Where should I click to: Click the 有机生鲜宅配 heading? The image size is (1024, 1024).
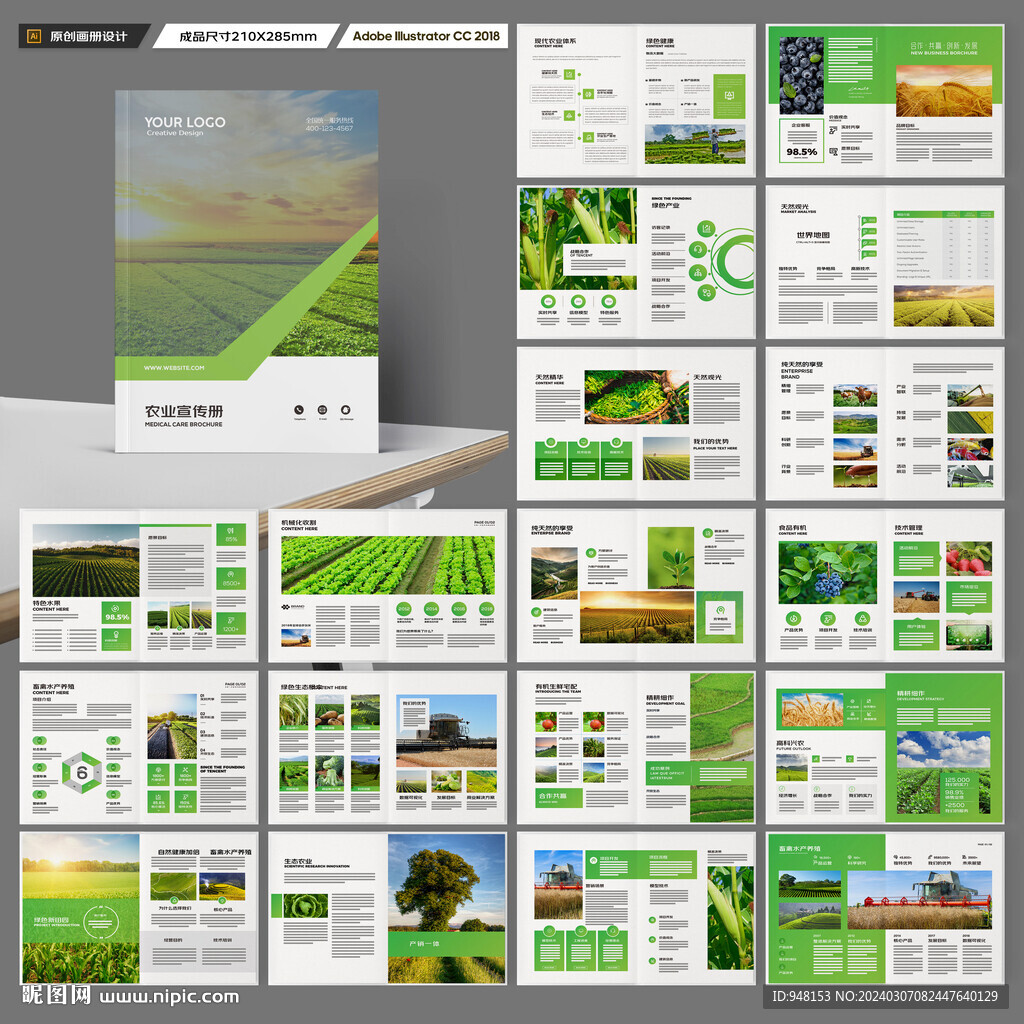[556, 686]
